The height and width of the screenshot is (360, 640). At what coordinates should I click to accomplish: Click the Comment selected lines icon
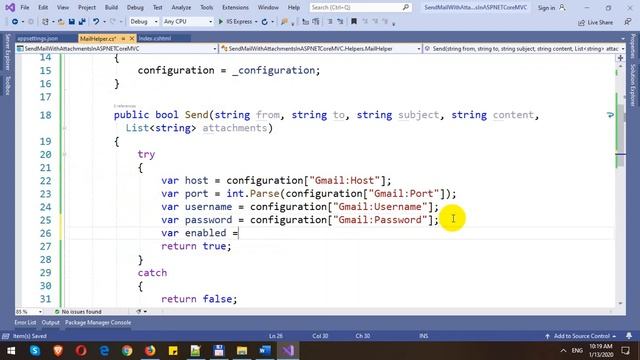pos(330,22)
